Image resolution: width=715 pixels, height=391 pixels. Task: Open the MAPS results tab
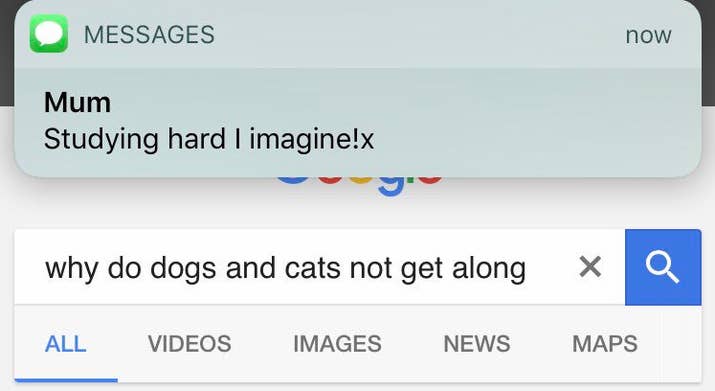(605, 344)
